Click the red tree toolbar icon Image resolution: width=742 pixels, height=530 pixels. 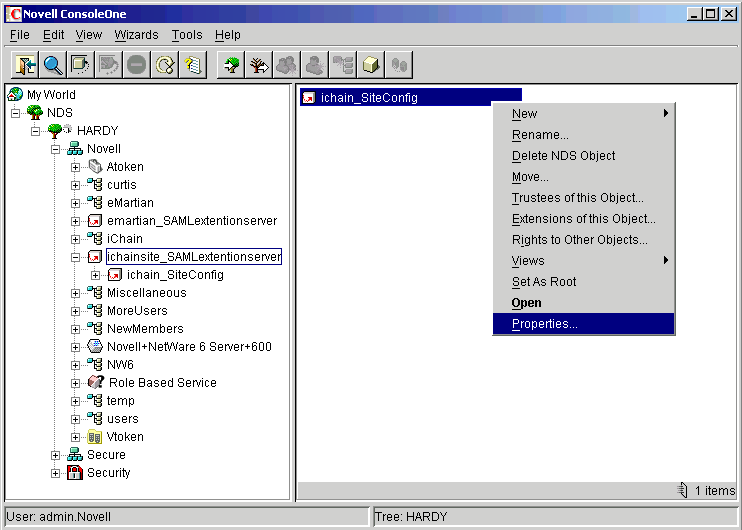coord(258,65)
